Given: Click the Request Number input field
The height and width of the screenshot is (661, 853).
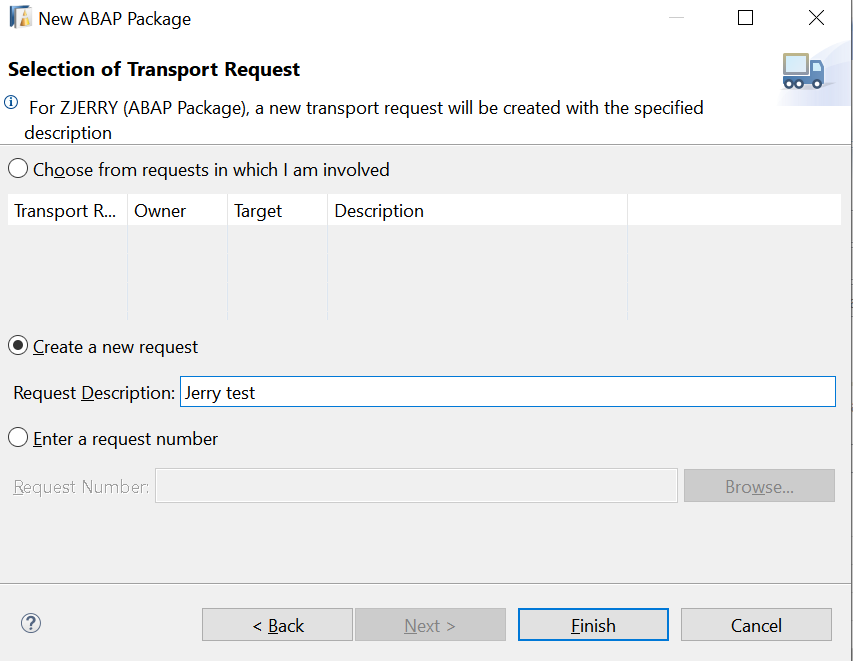Looking at the screenshot, I should coord(416,486).
